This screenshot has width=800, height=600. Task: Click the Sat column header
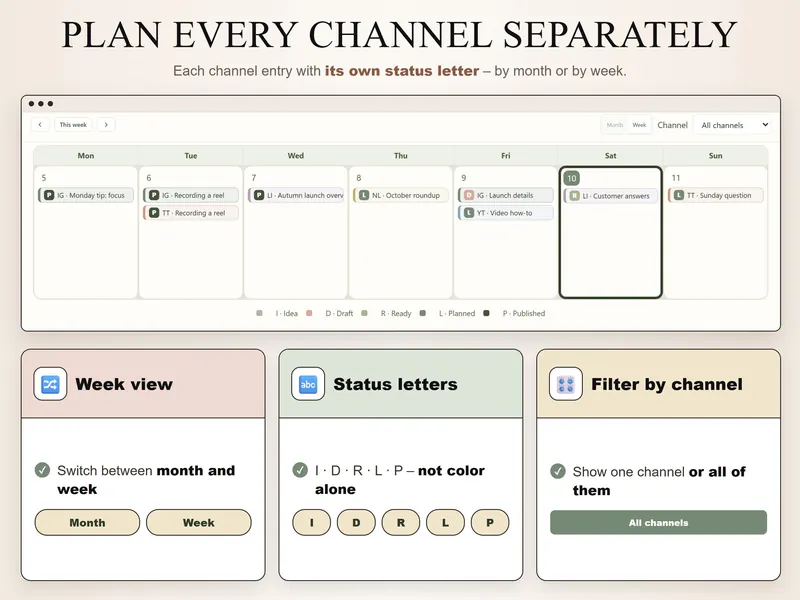(611, 156)
